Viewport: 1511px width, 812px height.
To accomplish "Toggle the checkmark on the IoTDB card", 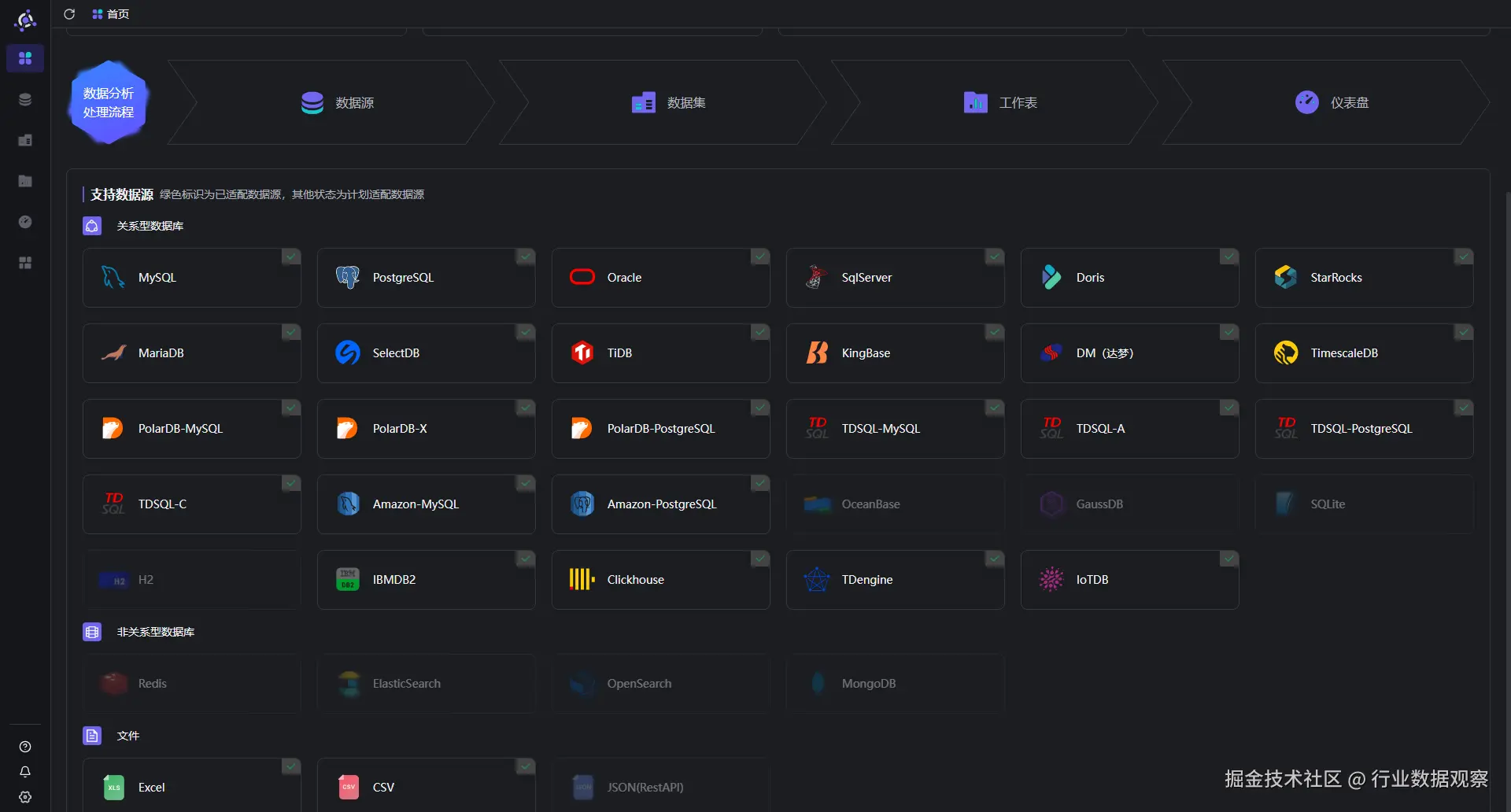I will 1229,559.
